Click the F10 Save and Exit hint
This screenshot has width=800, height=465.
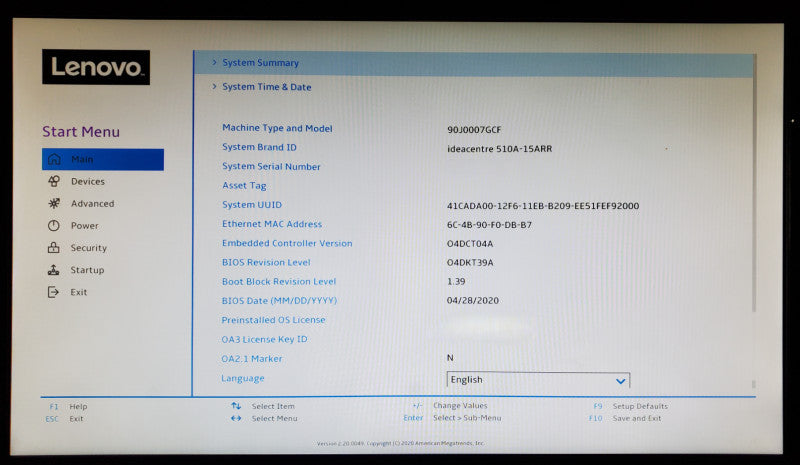[625, 418]
